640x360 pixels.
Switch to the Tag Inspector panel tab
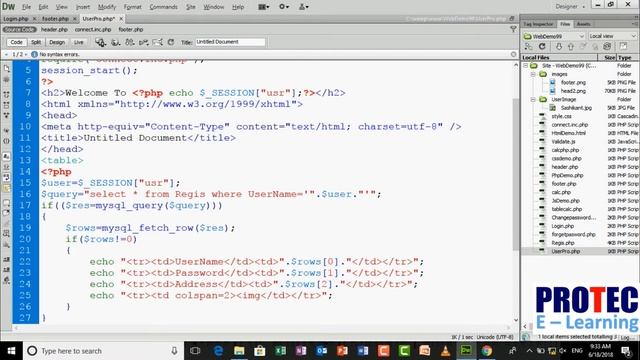click(x=538, y=24)
